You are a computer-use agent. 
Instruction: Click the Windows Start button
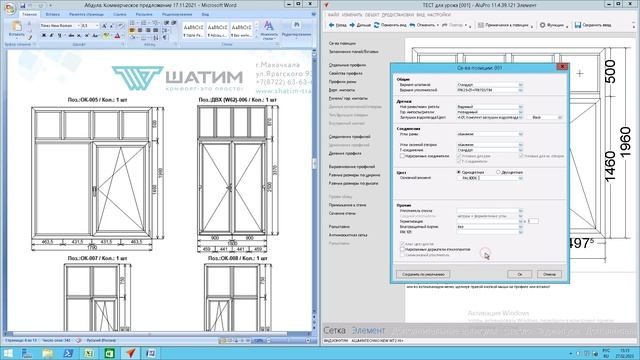tap(8, 353)
